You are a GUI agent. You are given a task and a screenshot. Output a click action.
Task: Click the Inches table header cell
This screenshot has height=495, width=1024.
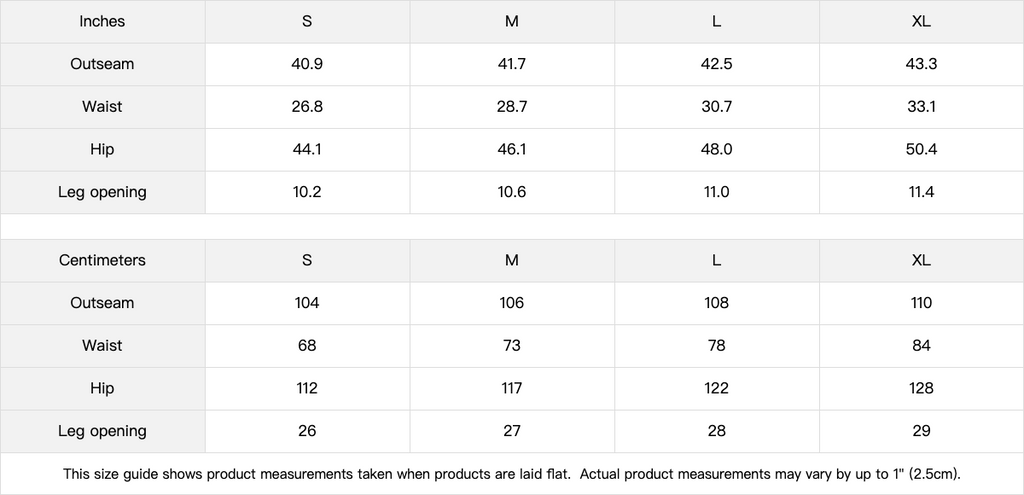coord(102,21)
